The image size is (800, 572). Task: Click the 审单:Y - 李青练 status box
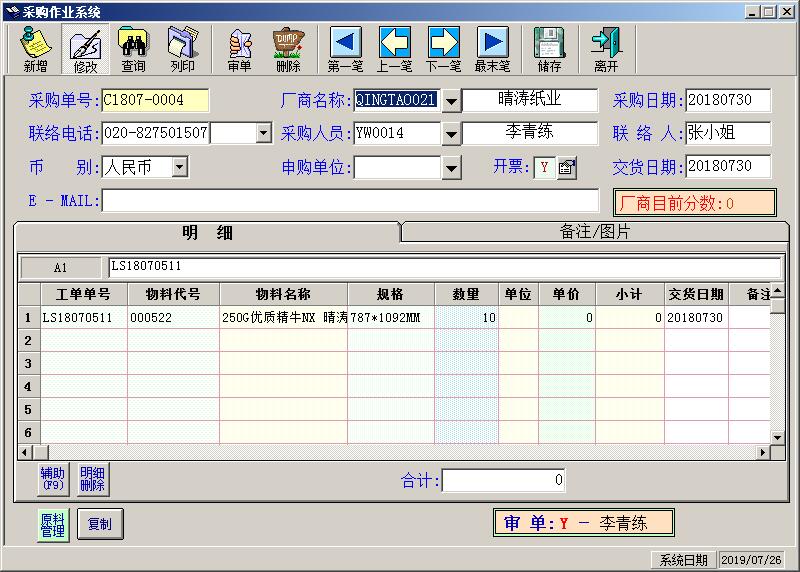[584, 523]
